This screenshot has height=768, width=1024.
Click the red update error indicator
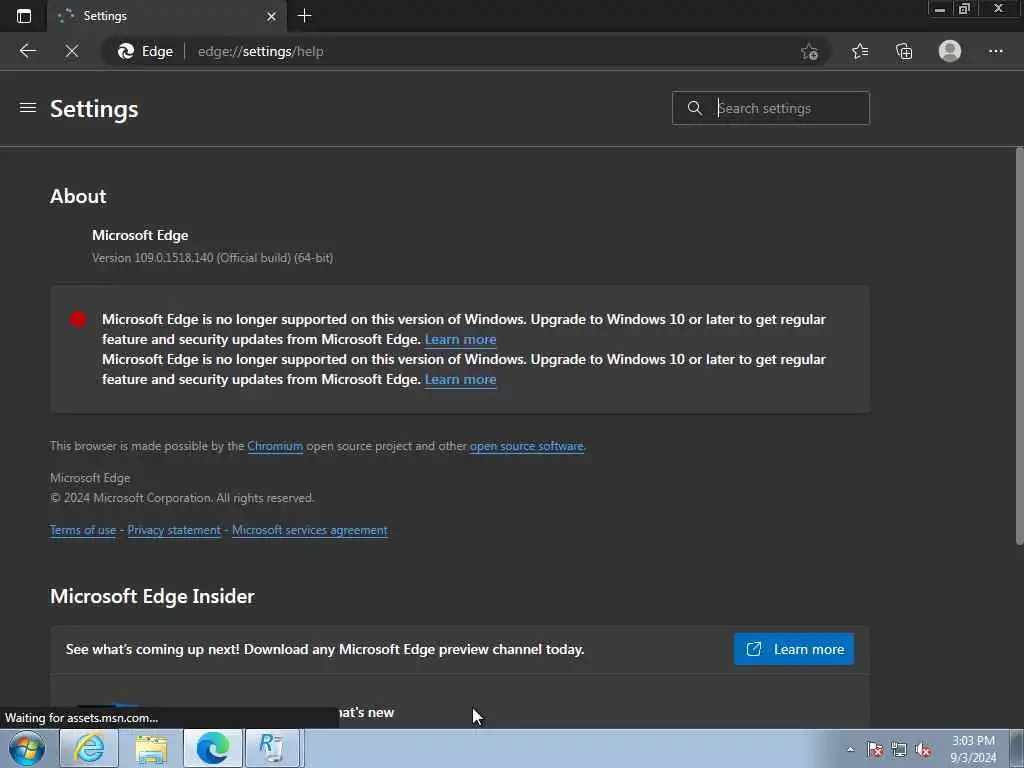coord(78,319)
